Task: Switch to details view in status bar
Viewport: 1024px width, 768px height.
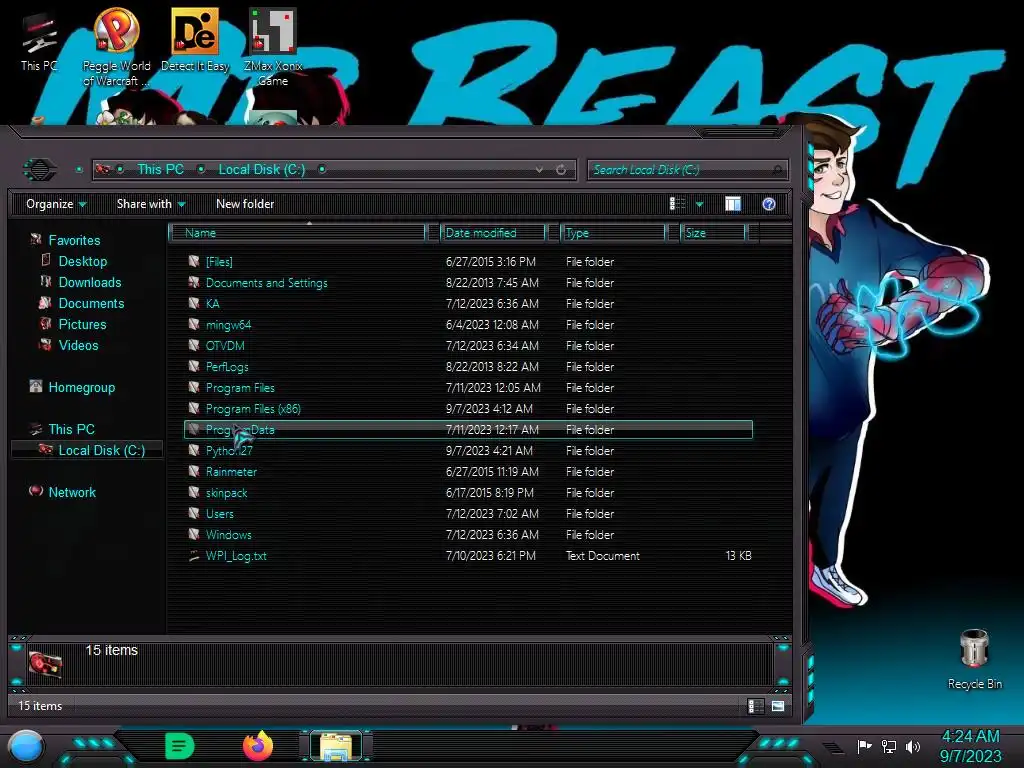Action: coord(756,706)
